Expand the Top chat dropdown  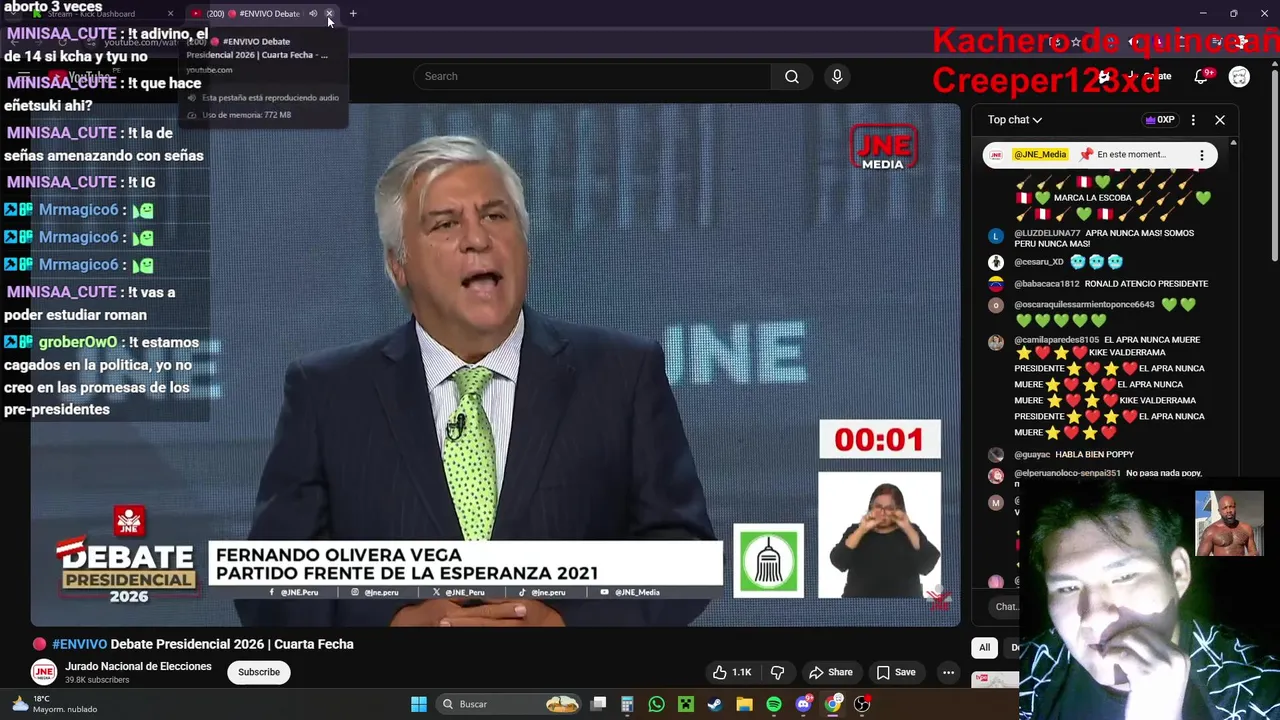coord(1015,120)
